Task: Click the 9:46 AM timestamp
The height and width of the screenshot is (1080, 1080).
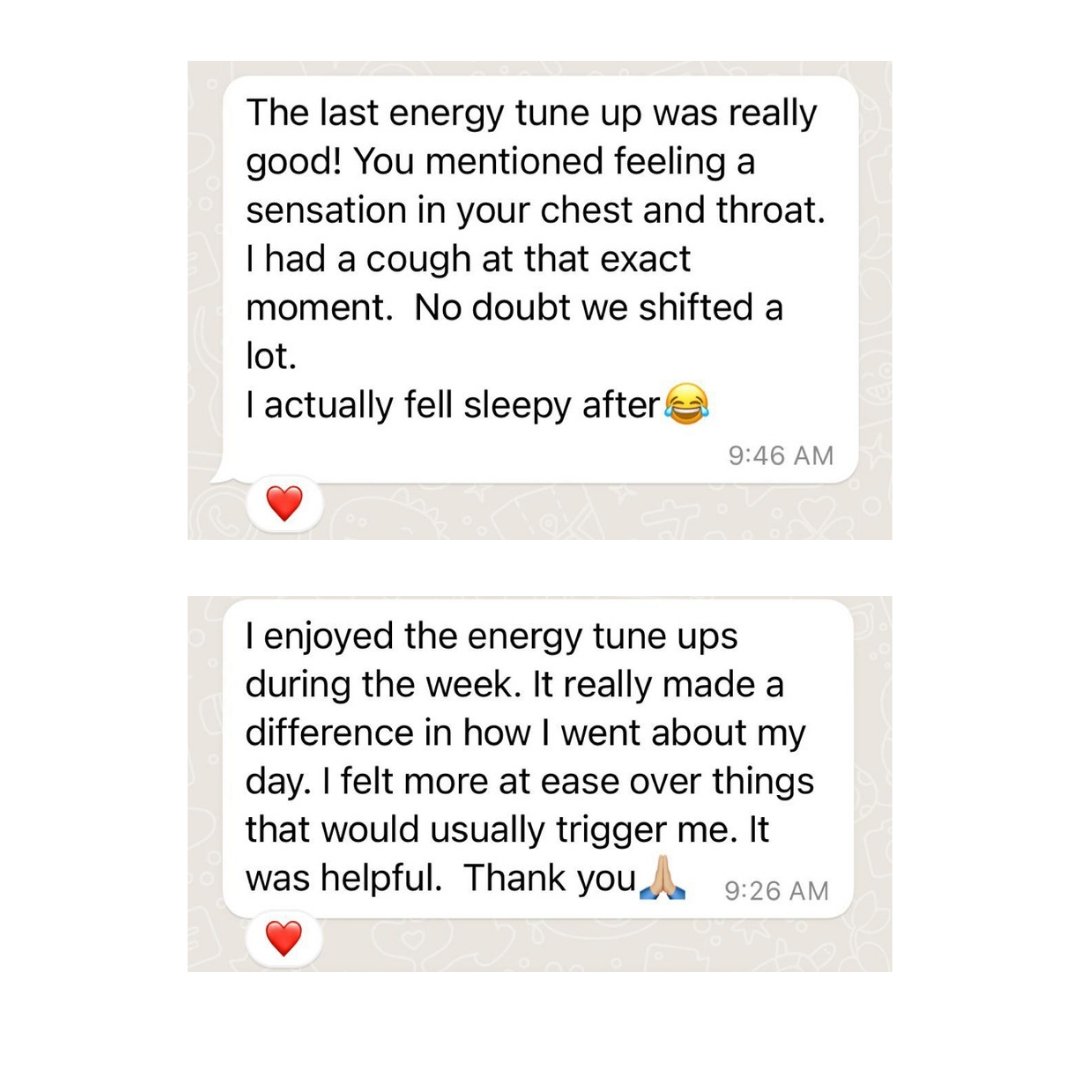Action: [780, 455]
